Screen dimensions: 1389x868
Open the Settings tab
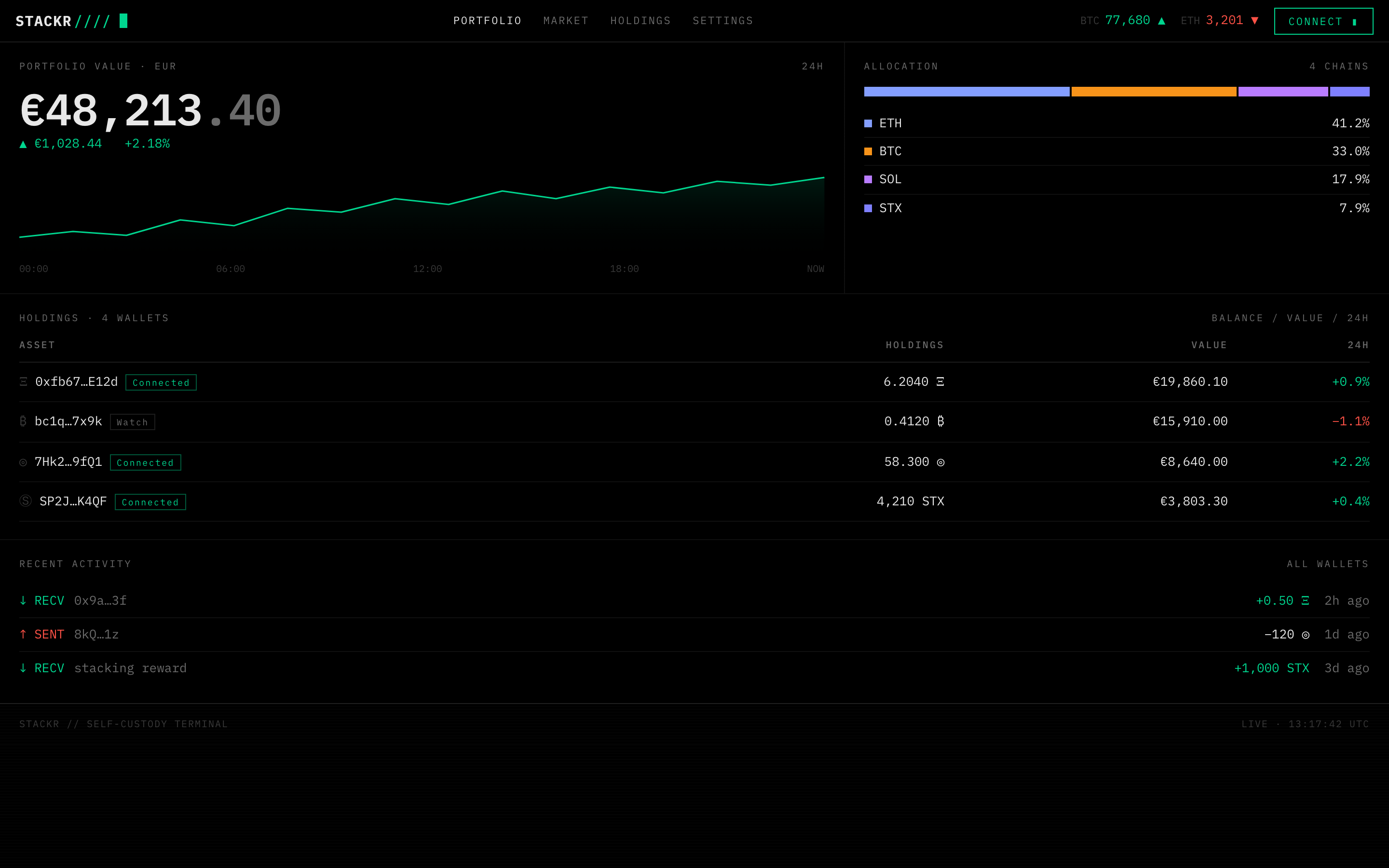point(722,21)
